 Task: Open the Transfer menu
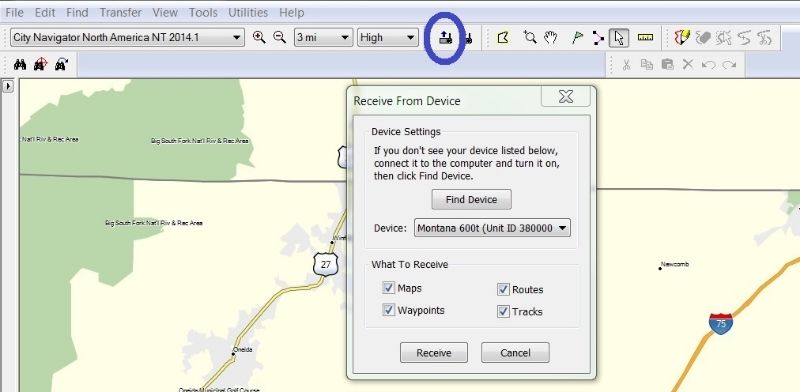[120, 13]
